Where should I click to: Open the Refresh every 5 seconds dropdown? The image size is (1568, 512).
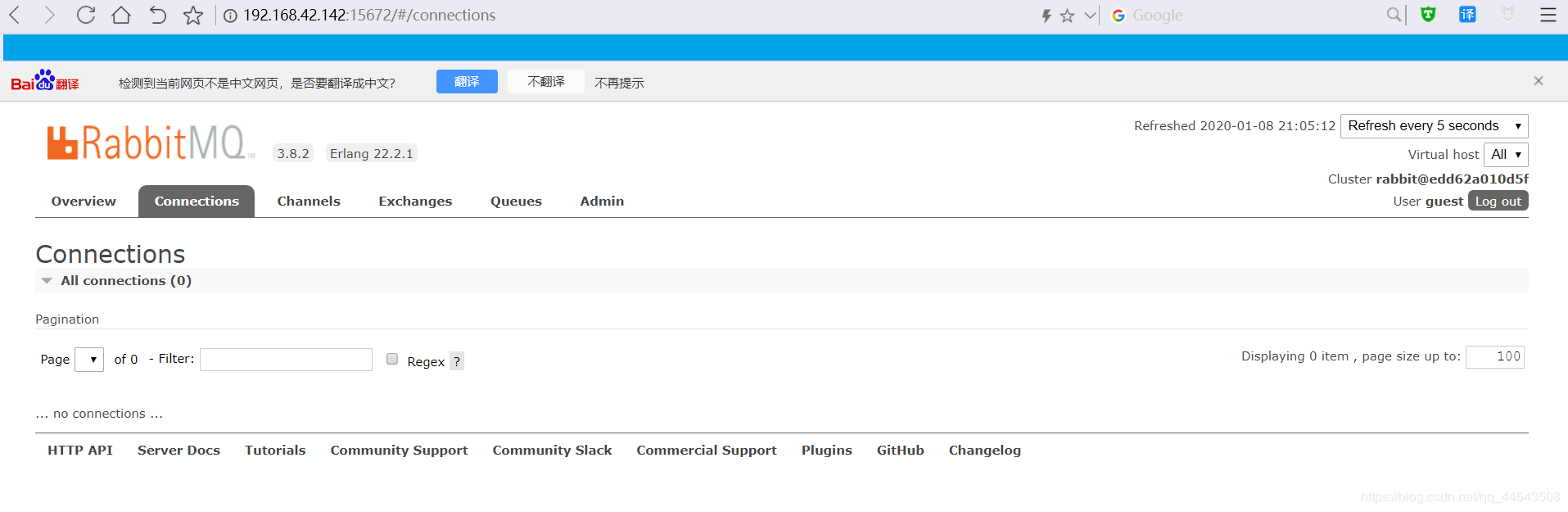click(1434, 126)
